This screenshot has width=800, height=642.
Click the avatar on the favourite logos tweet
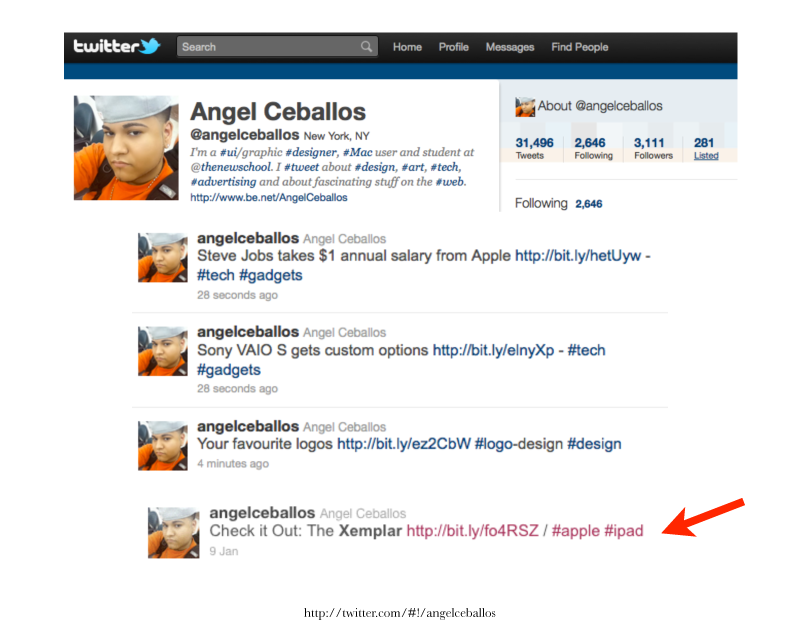click(162, 446)
